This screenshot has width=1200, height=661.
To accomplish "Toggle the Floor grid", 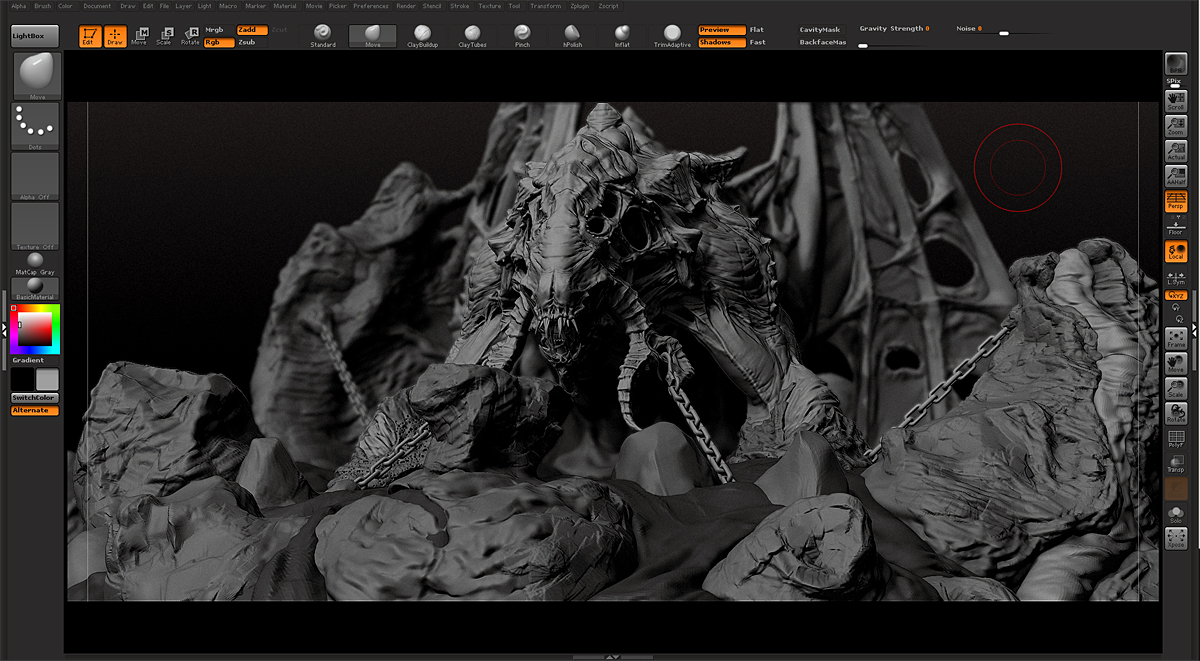I will pyautogui.click(x=1176, y=227).
